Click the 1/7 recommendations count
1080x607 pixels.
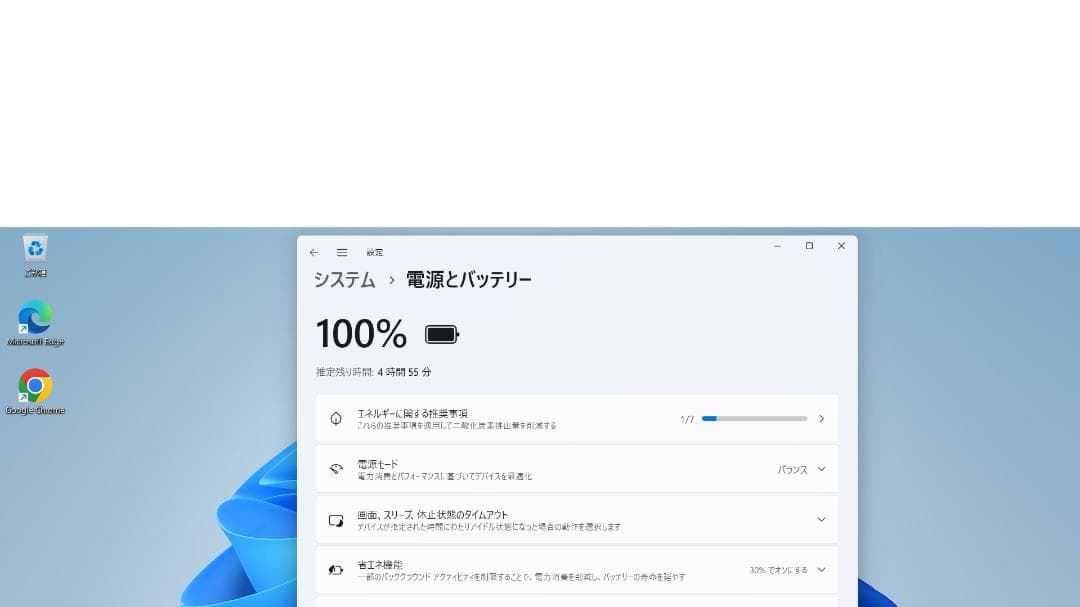point(687,420)
